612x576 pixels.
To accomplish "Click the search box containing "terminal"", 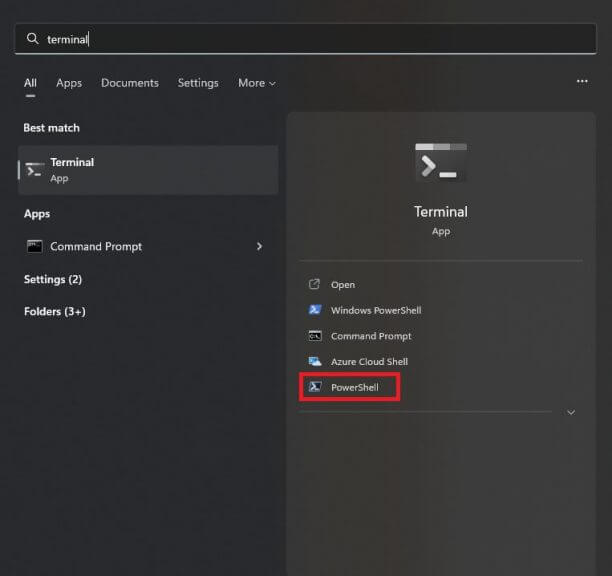I will (306, 39).
